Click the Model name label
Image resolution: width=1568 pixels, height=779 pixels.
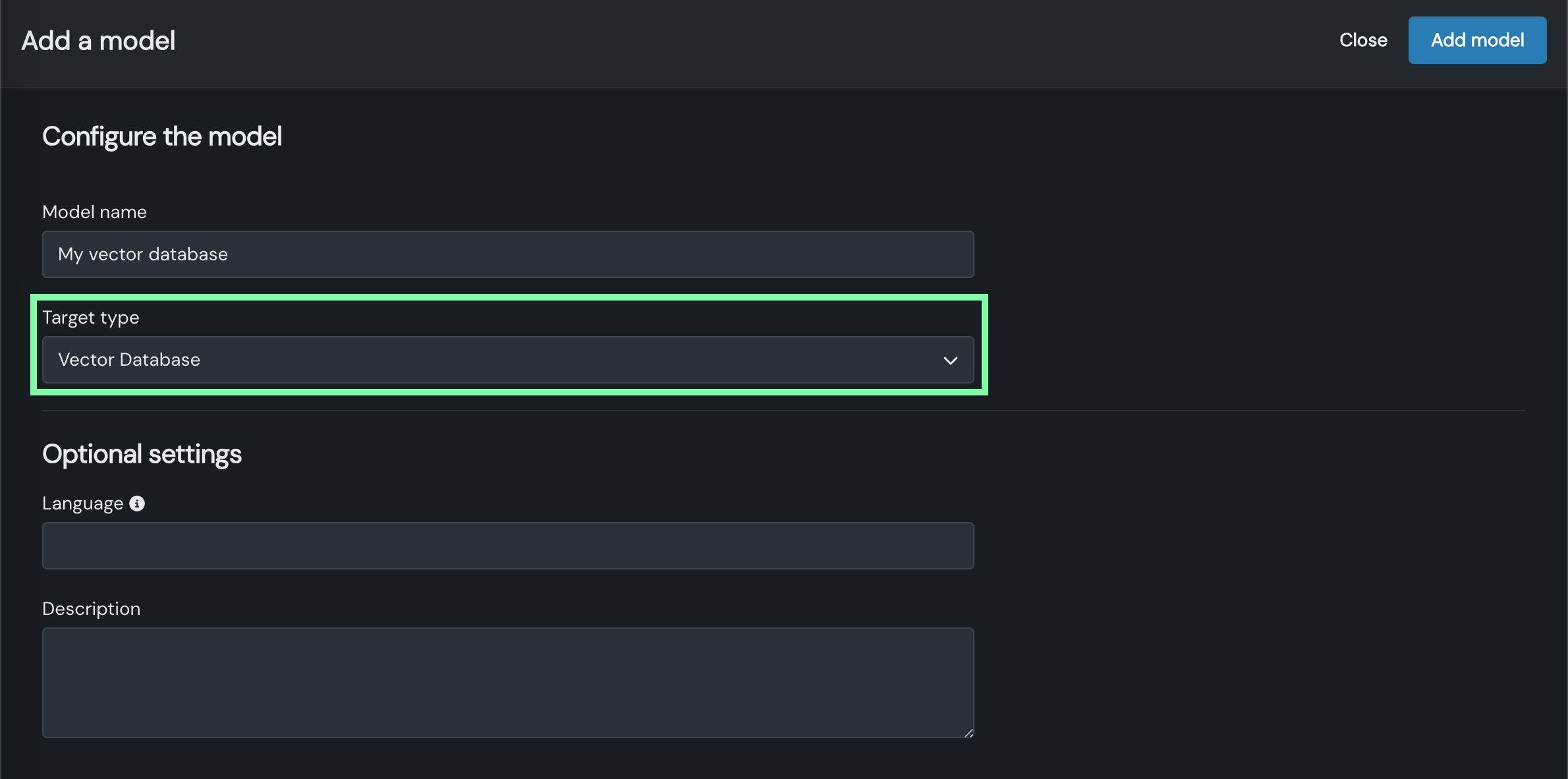click(94, 212)
